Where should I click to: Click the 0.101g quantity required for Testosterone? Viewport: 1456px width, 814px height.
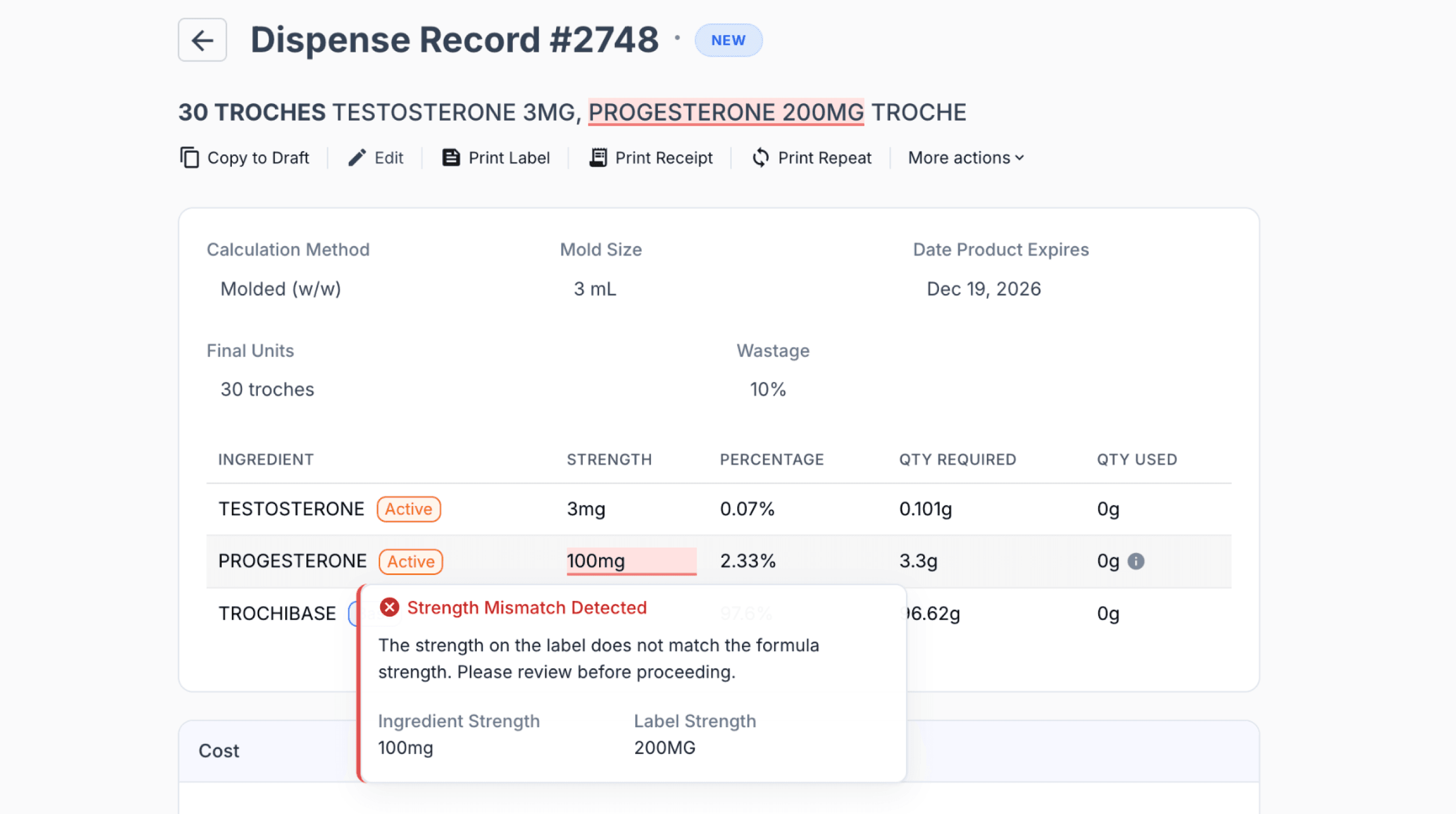[x=925, y=509]
